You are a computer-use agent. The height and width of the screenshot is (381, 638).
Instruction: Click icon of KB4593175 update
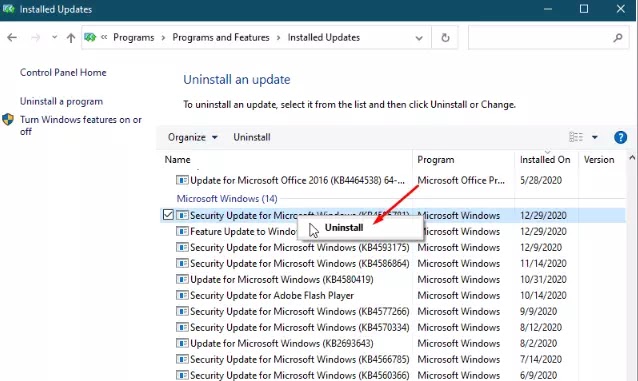(182, 247)
